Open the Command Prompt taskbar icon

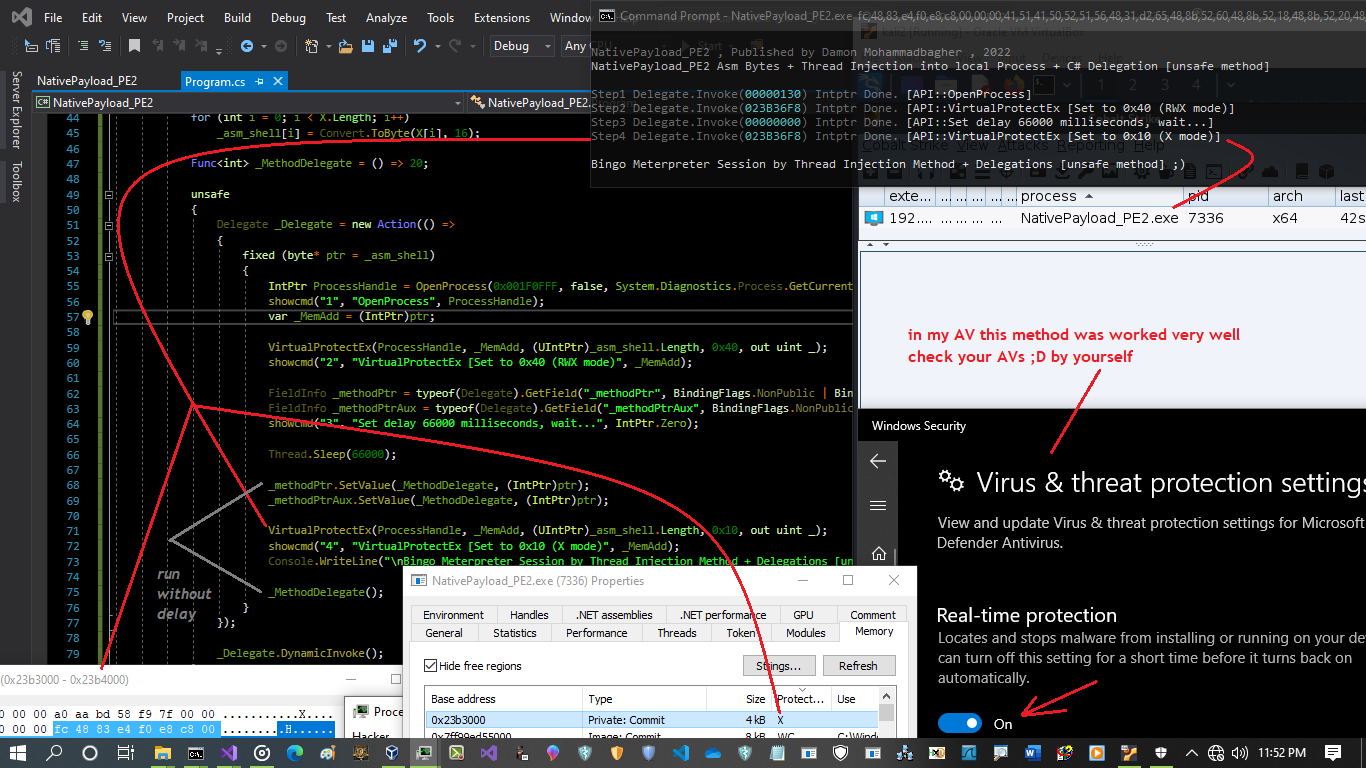[x=197, y=752]
